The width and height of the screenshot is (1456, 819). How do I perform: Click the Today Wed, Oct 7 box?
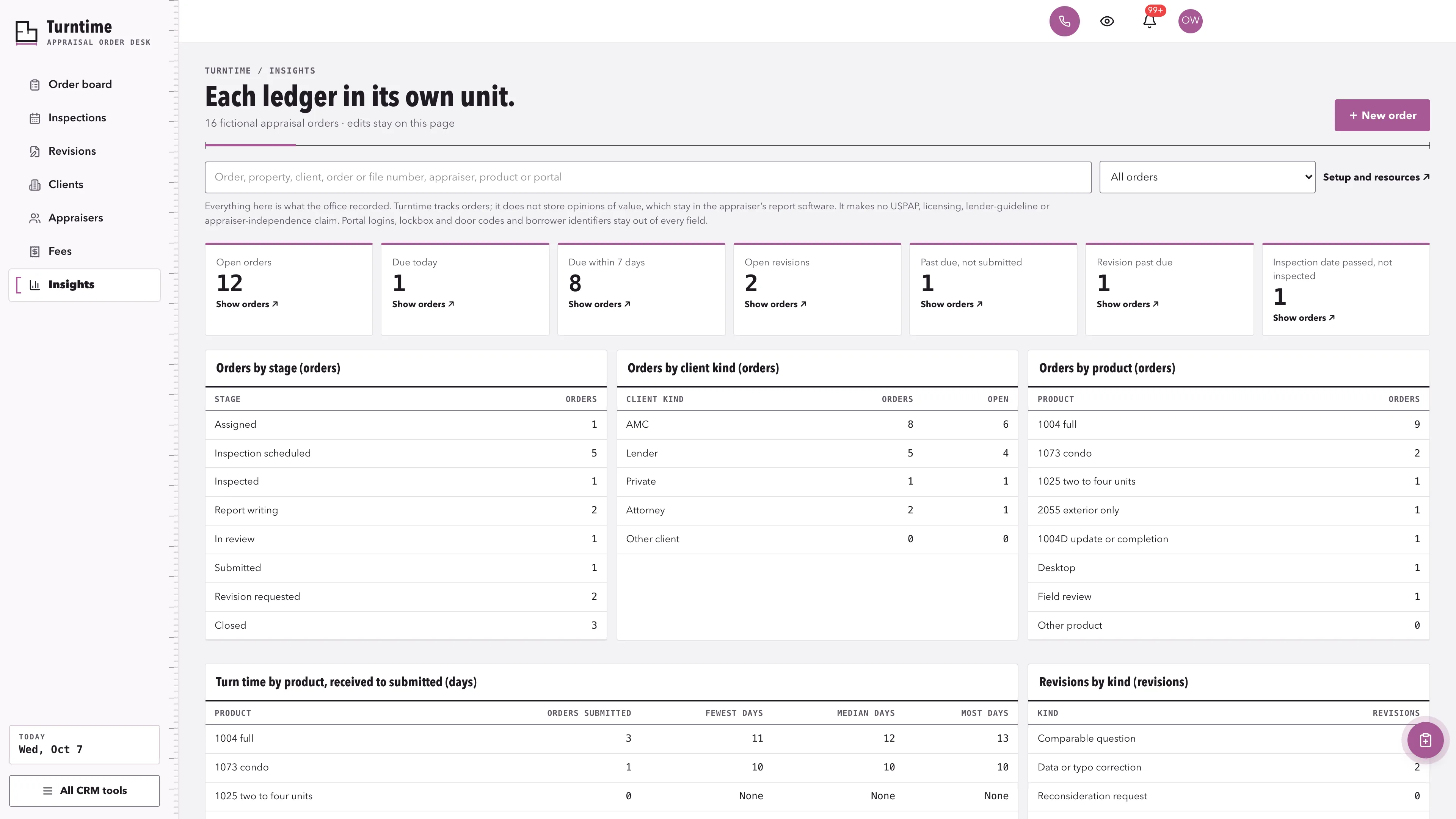[x=85, y=744]
